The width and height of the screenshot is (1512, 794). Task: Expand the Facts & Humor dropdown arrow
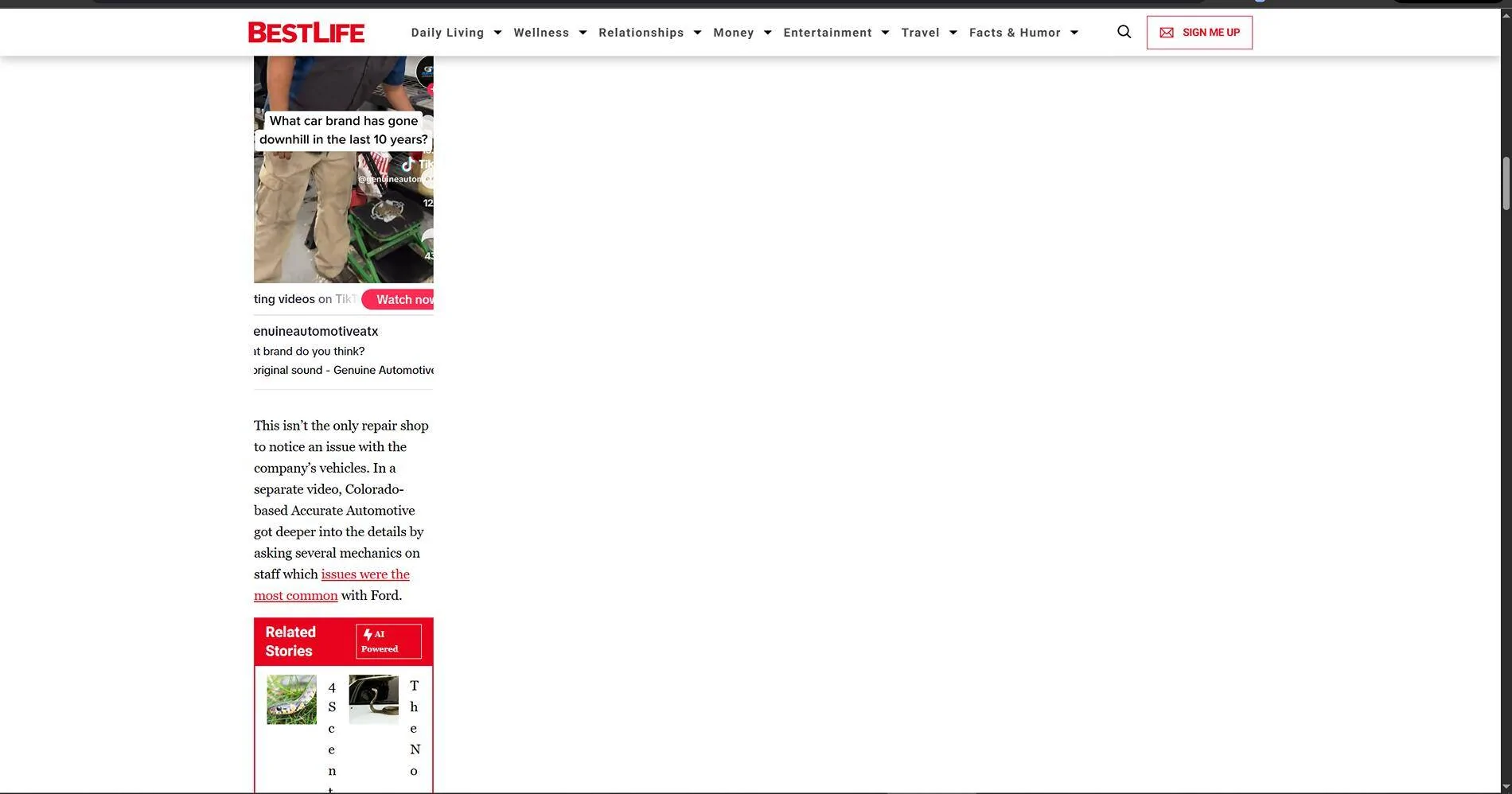(x=1074, y=33)
